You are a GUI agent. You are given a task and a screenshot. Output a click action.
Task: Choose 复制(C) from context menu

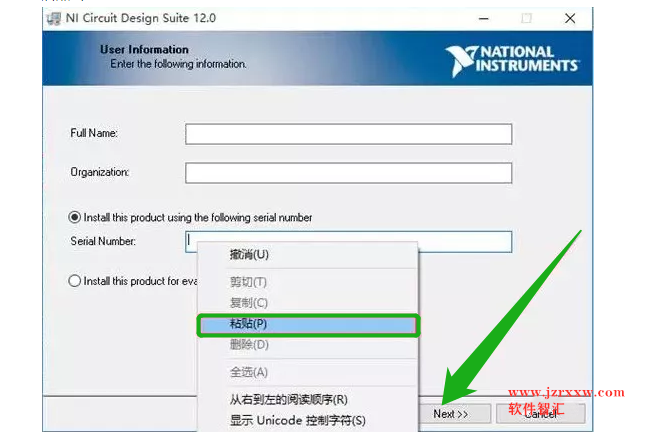[308, 303]
